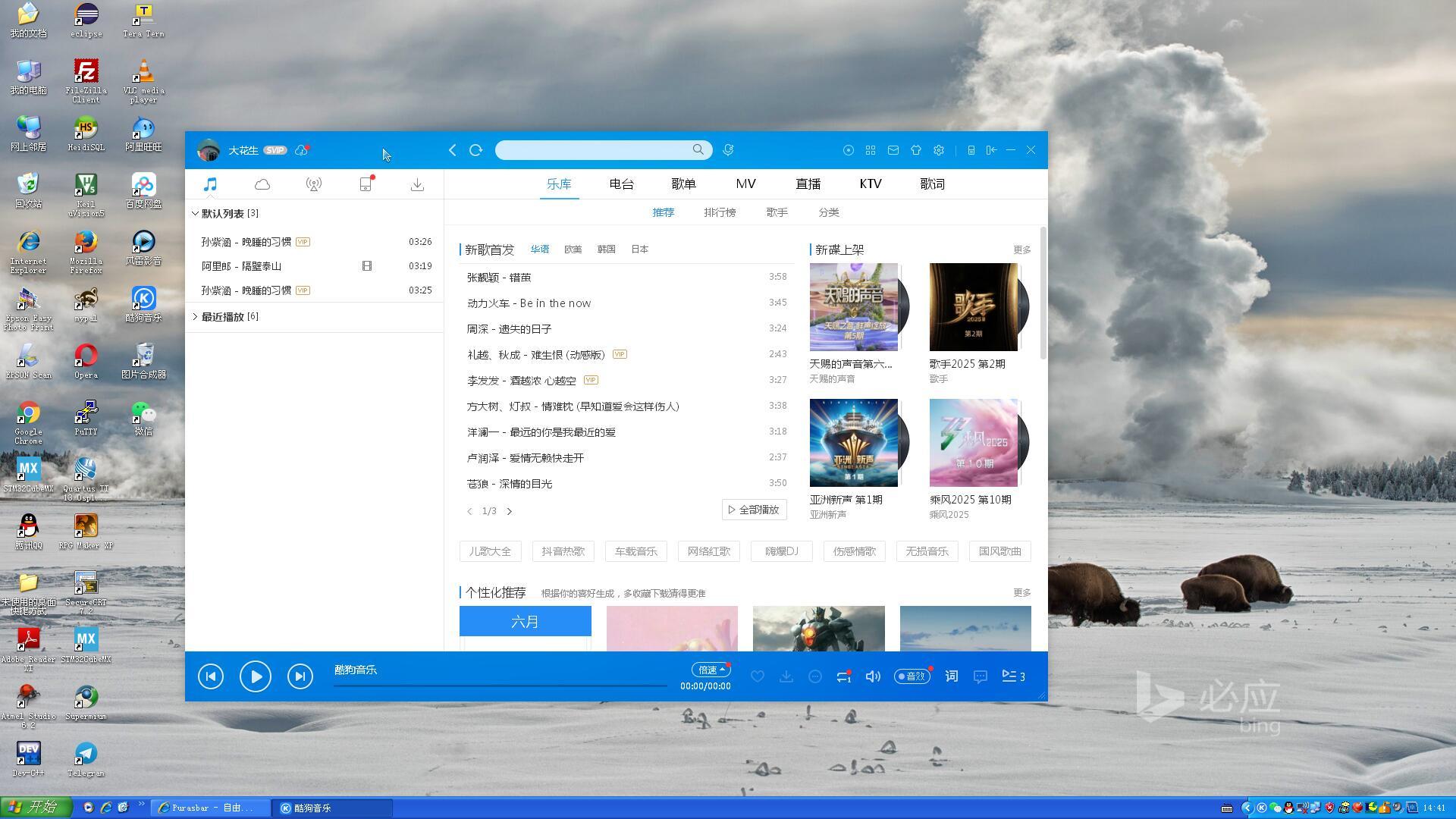The image size is (1456, 819).
Task: Open the skin (shirt) icon
Action: click(916, 150)
